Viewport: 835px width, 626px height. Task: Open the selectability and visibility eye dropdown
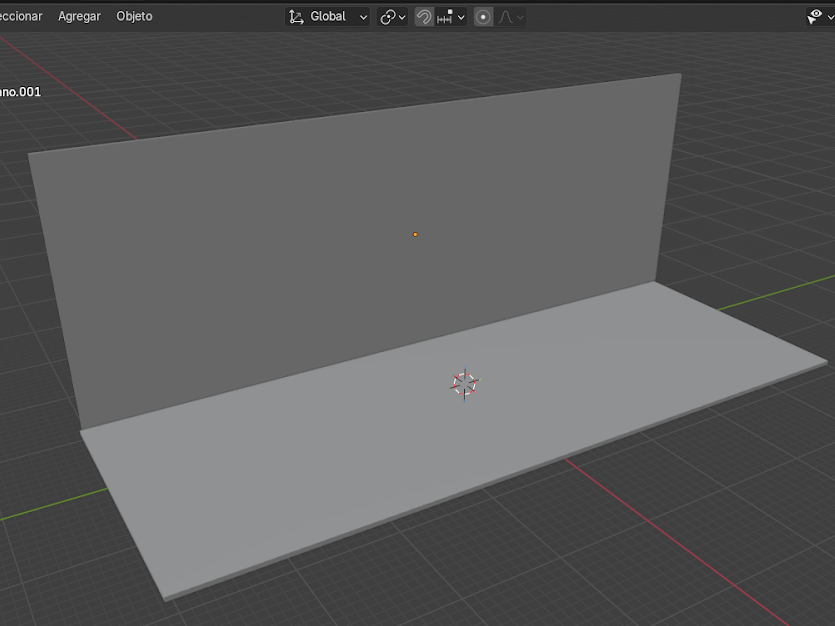point(819,17)
